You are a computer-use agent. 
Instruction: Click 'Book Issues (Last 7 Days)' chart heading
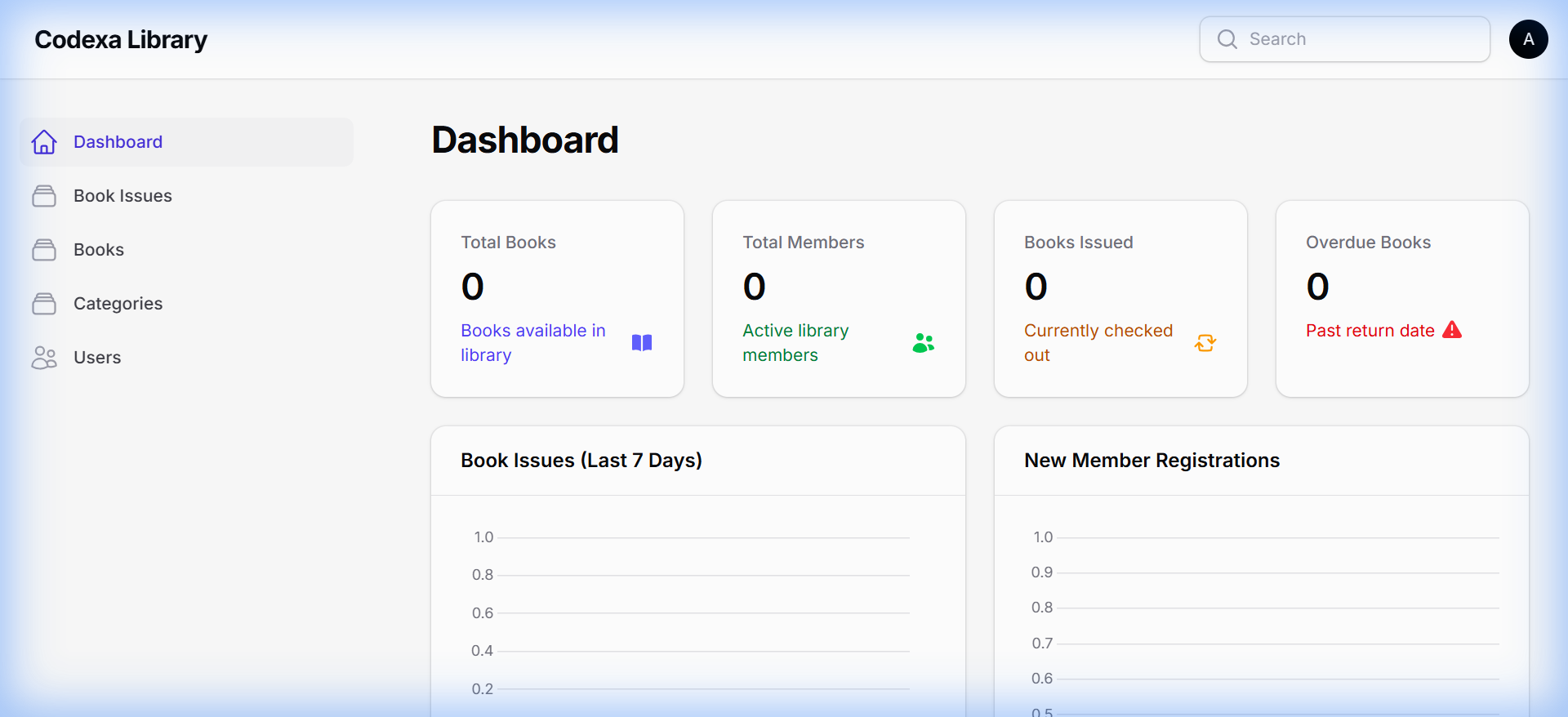click(x=581, y=461)
